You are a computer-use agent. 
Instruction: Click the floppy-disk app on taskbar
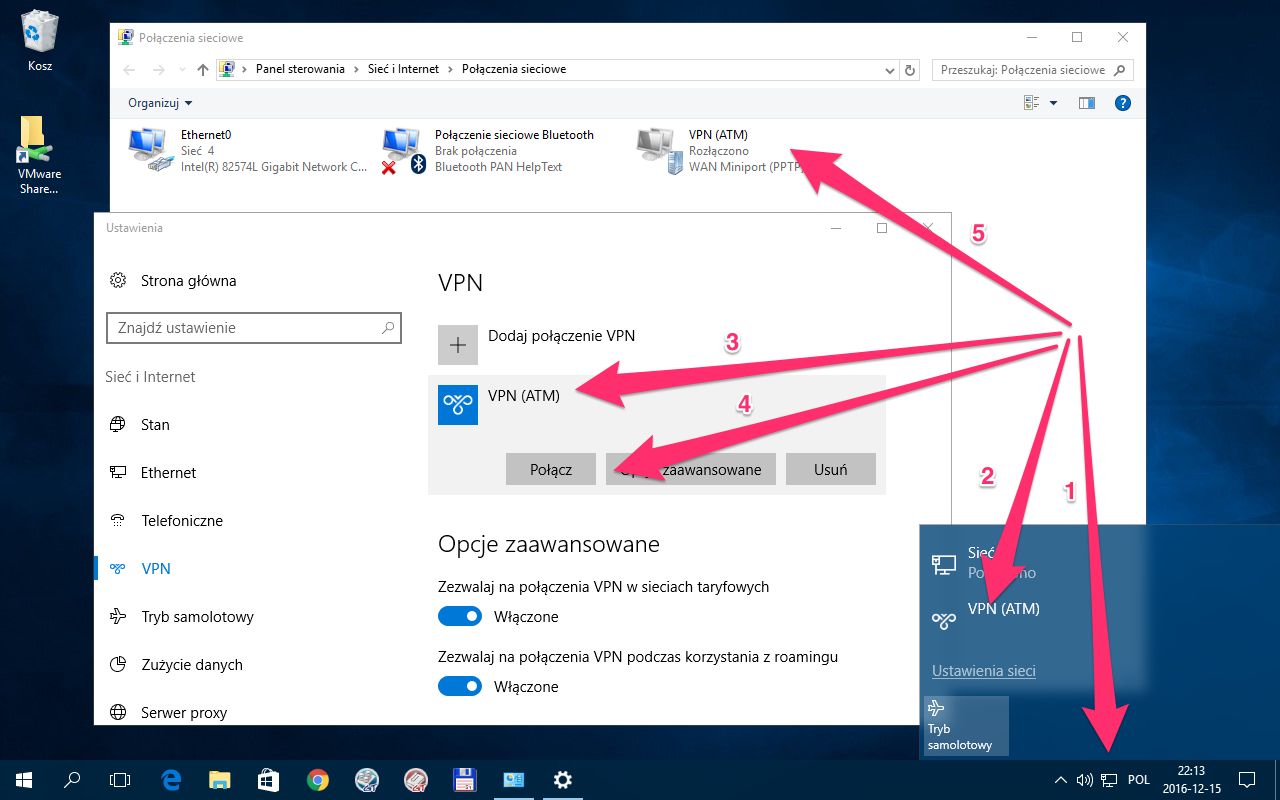point(464,780)
